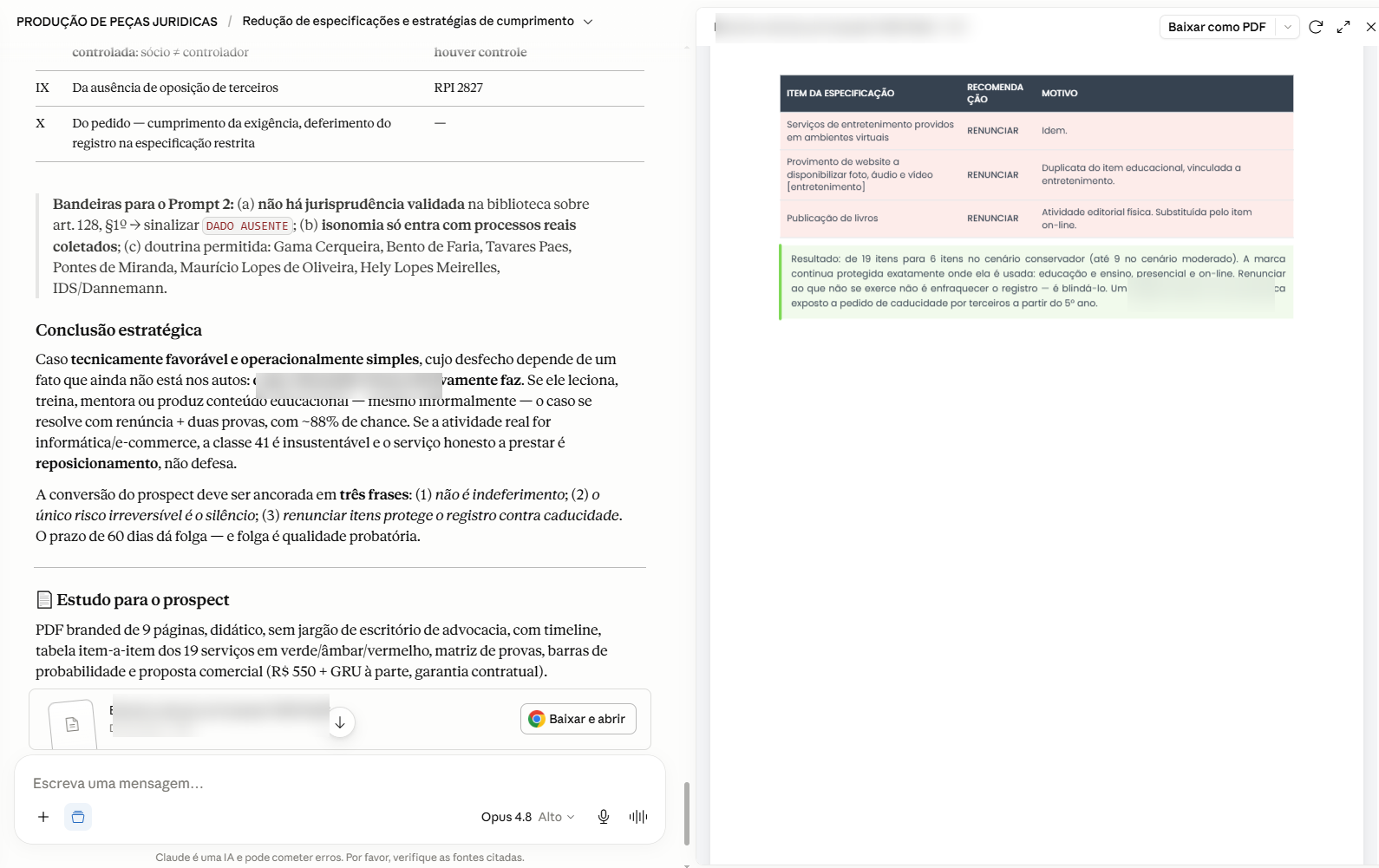Click the green Resultado summary box in PDF
1379x868 pixels.
(1036, 281)
